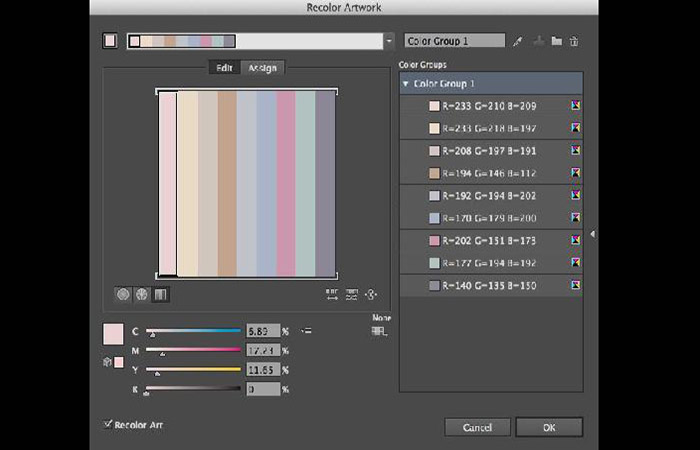Screen dimensions: 700x450
Task: Click the new color group folder icon
Action: [556, 41]
